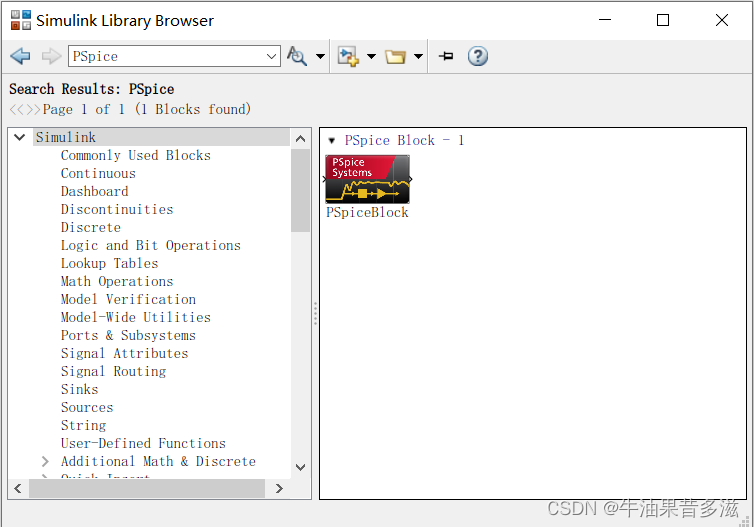Focus the PSpice search text field

point(166,56)
